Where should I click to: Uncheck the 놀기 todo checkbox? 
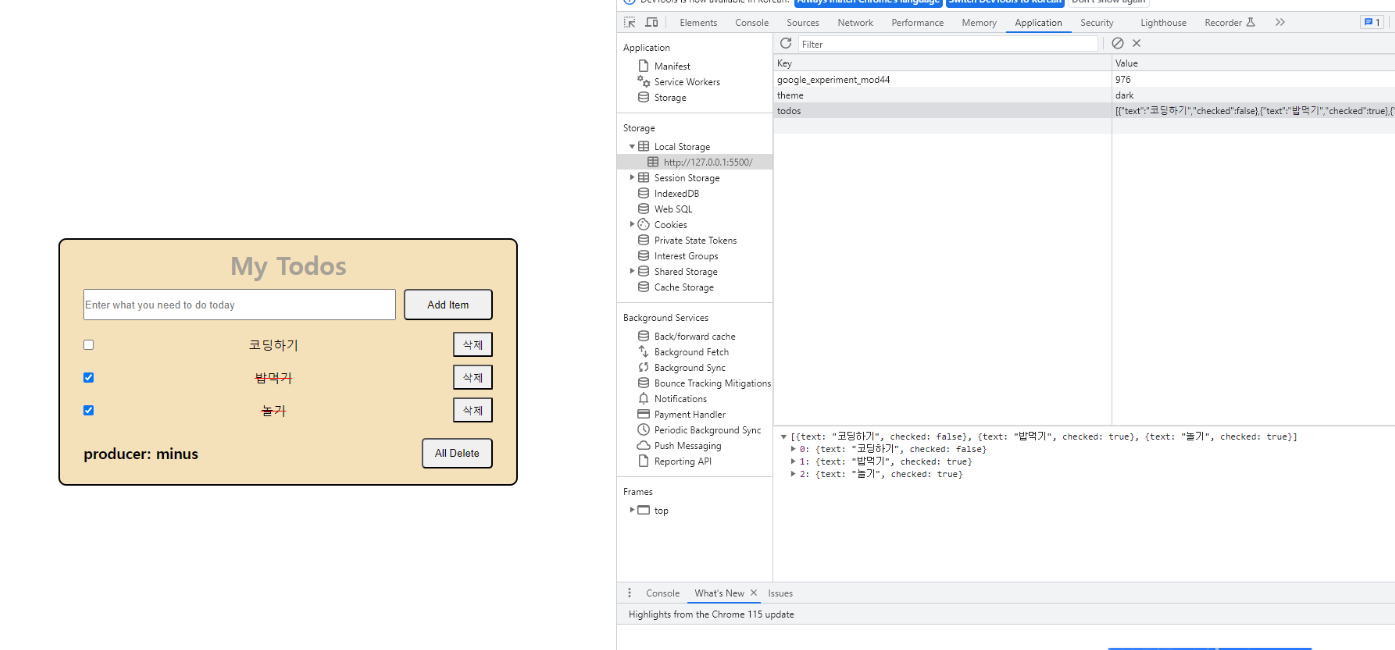point(88,410)
